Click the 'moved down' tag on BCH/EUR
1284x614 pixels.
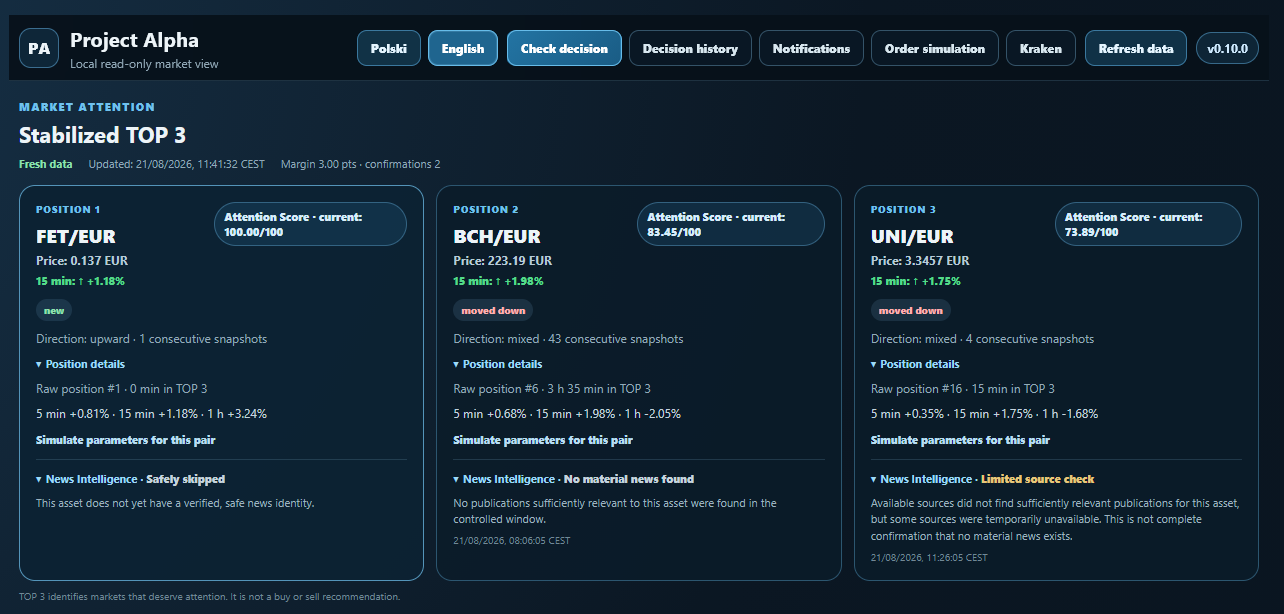(x=493, y=311)
